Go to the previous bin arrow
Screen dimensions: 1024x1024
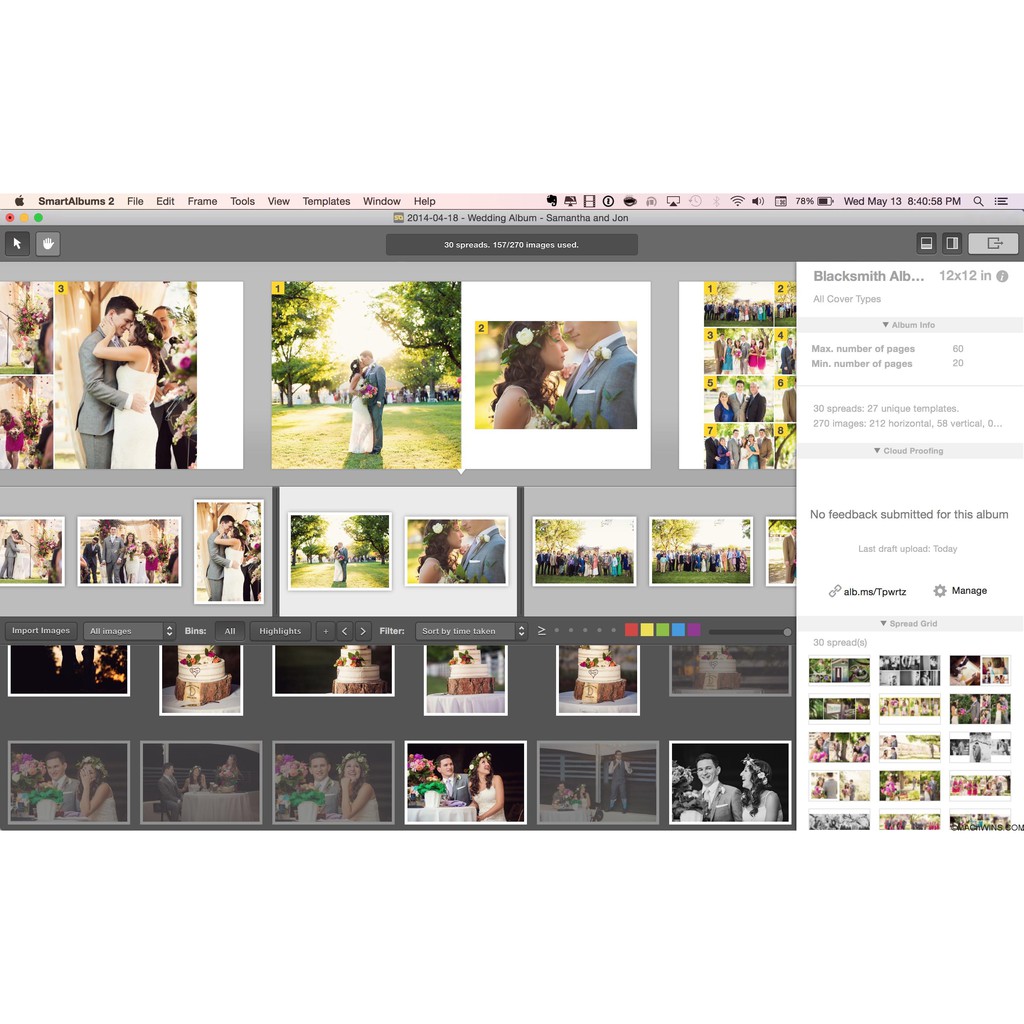(344, 631)
